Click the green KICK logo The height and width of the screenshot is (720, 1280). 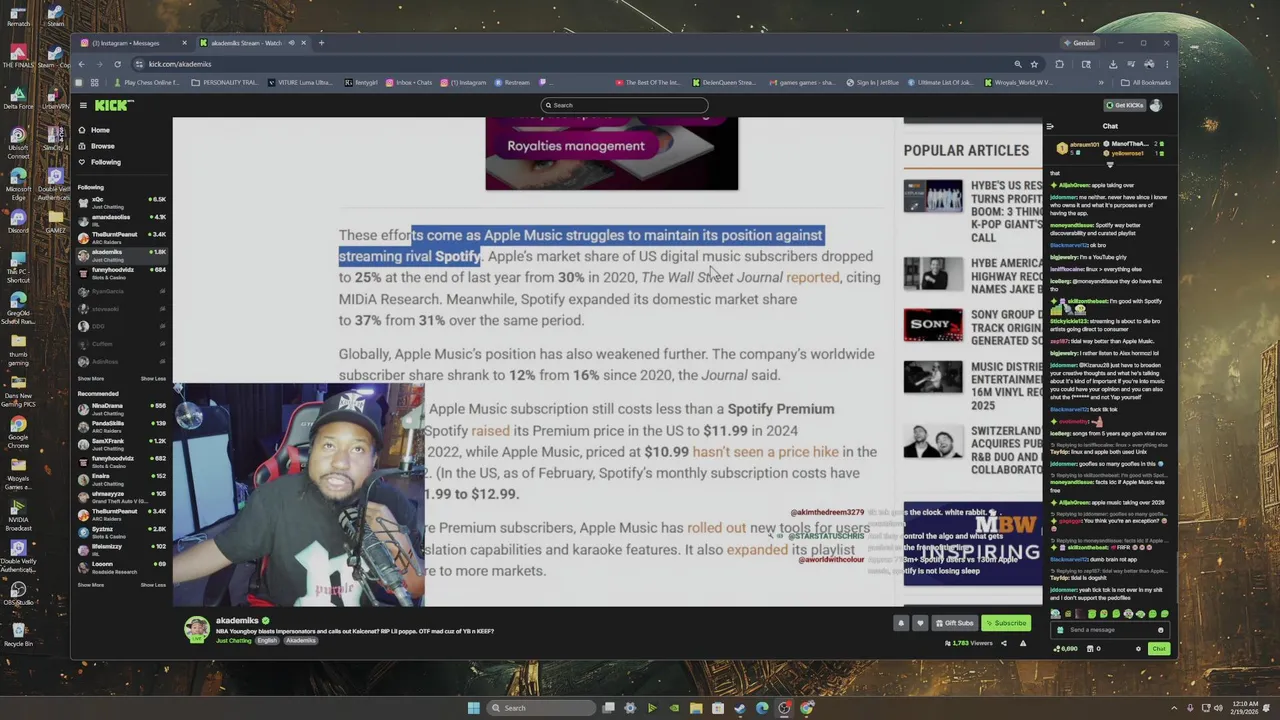tap(112, 105)
